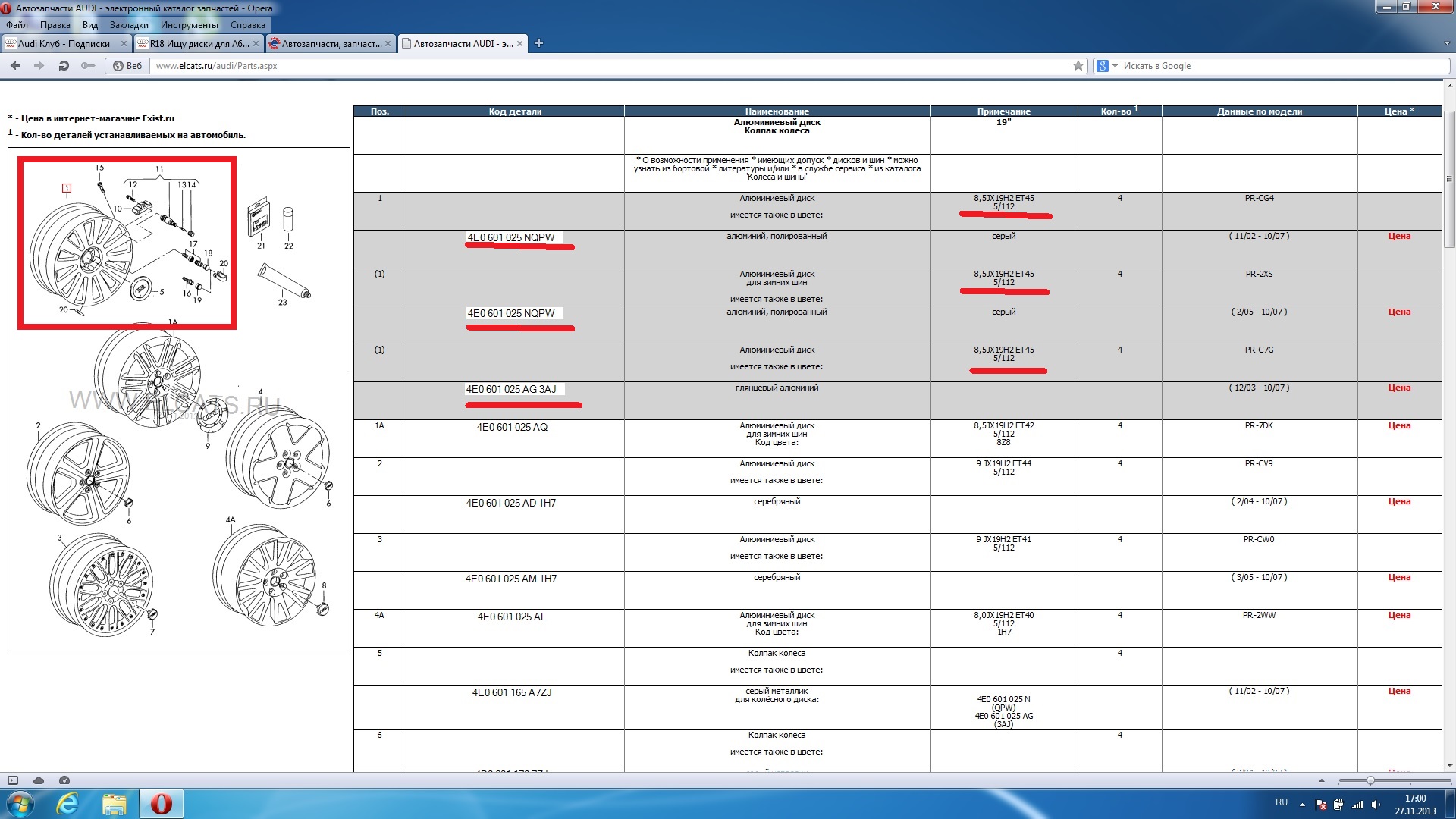Image resolution: width=1456 pixels, height=819 pixels.
Task: Select part code 4E0 601 025 AM 1H7
Action: [x=511, y=579]
